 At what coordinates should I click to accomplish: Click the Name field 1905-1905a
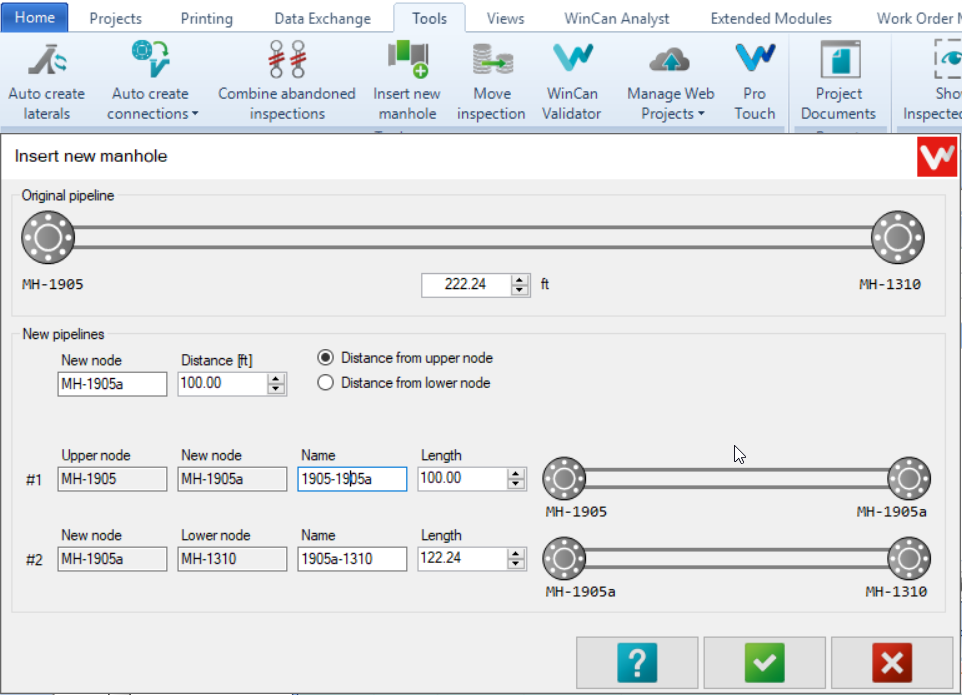coord(352,478)
